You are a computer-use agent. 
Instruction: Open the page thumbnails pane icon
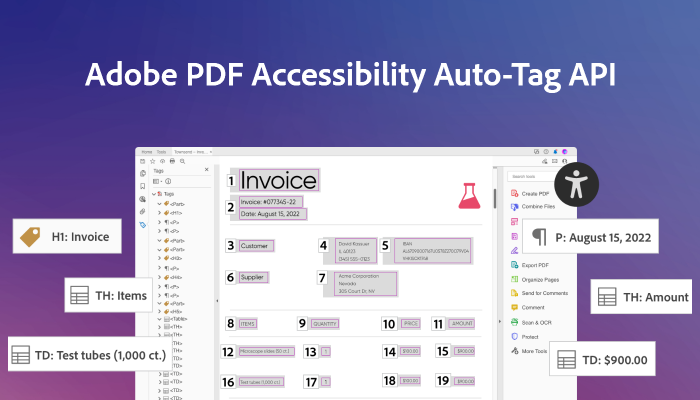point(143,173)
